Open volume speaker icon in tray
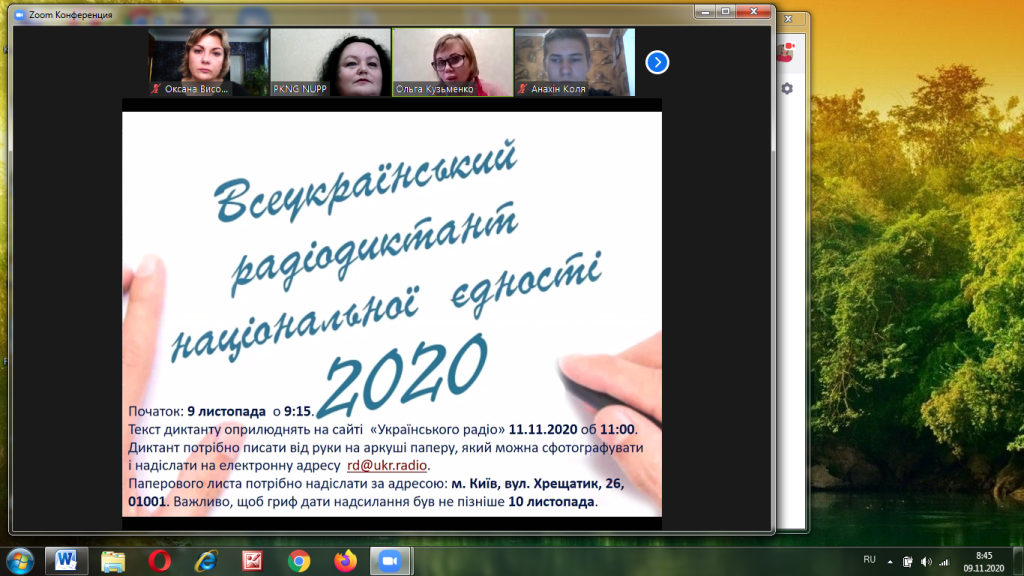The height and width of the screenshot is (576, 1024). (x=926, y=562)
